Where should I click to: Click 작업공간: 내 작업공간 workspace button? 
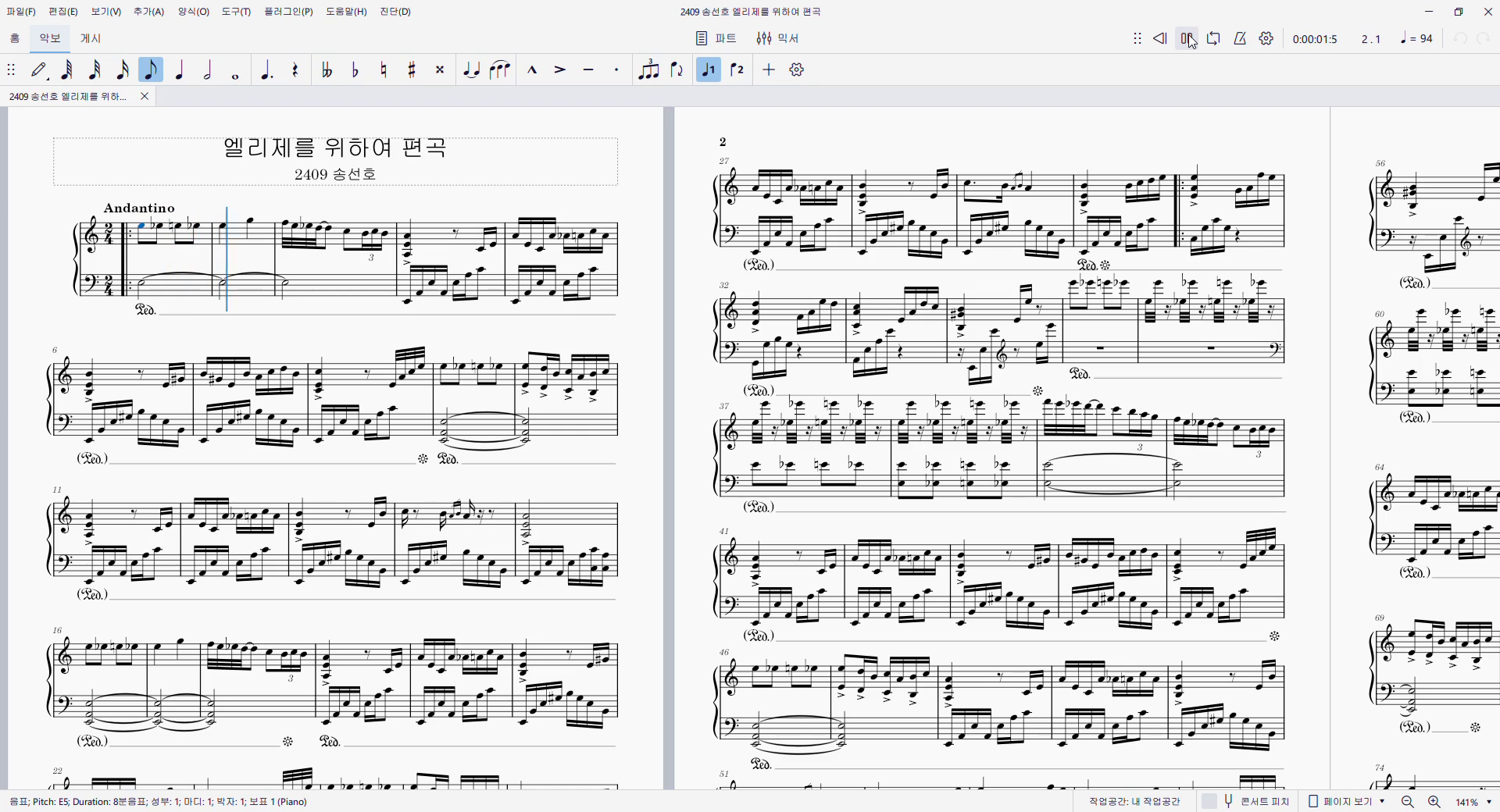tap(1134, 801)
